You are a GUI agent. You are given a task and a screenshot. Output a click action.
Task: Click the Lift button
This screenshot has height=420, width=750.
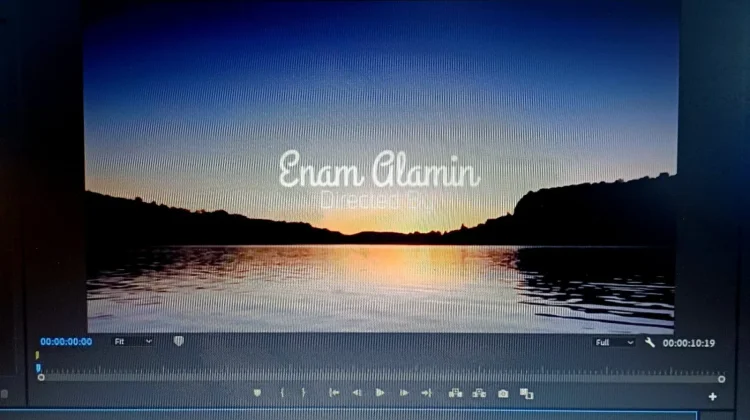tap(455, 393)
